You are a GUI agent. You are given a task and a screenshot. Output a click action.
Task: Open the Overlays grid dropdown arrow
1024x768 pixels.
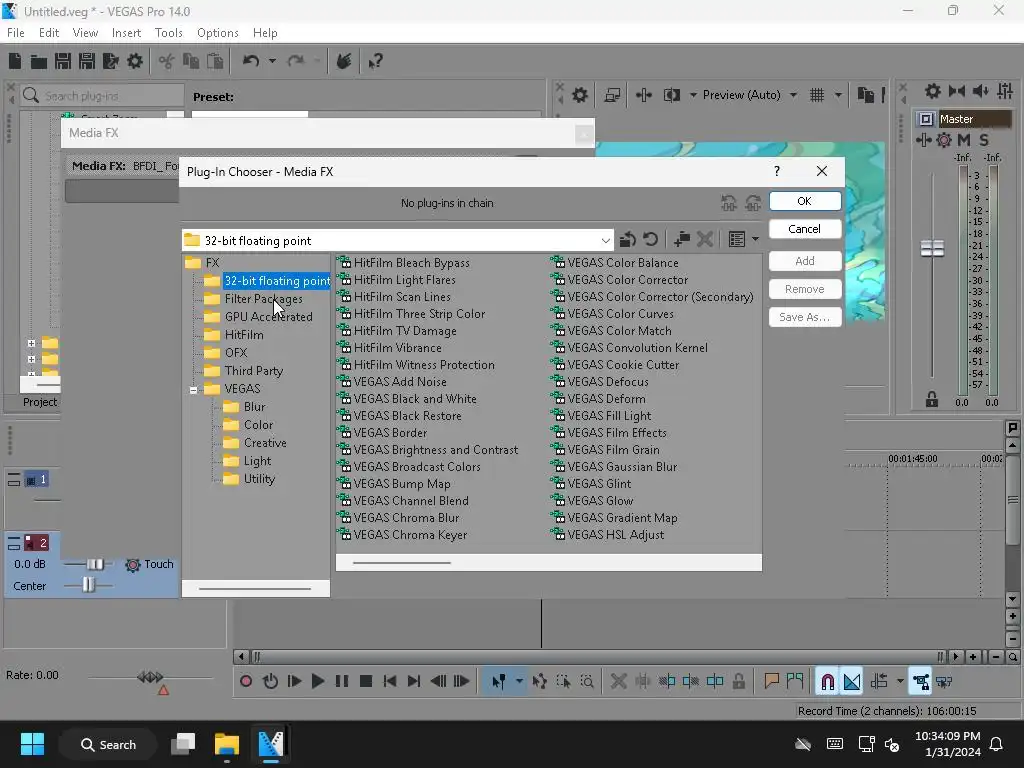838,95
